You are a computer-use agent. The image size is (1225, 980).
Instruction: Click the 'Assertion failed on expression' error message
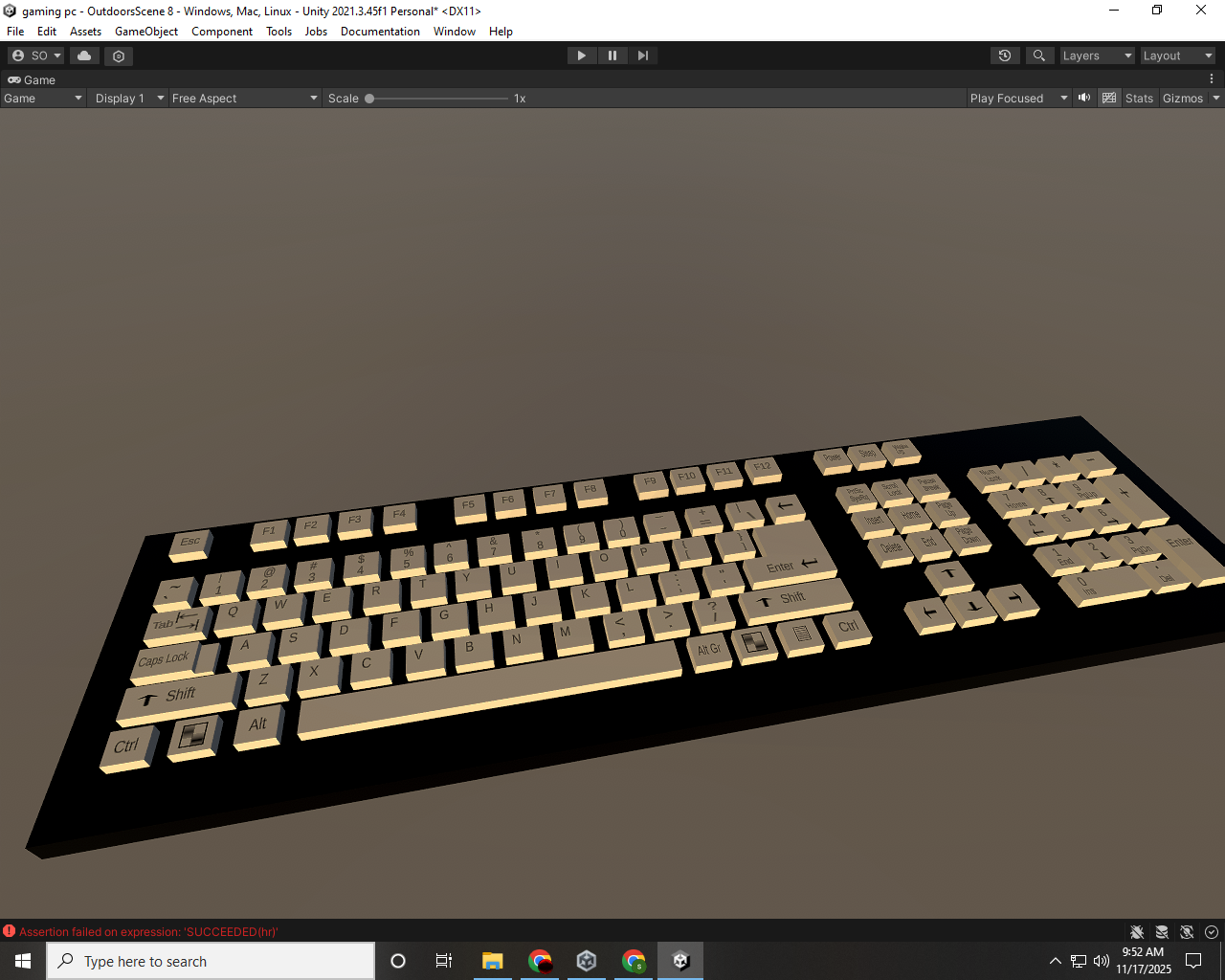(148, 931)
